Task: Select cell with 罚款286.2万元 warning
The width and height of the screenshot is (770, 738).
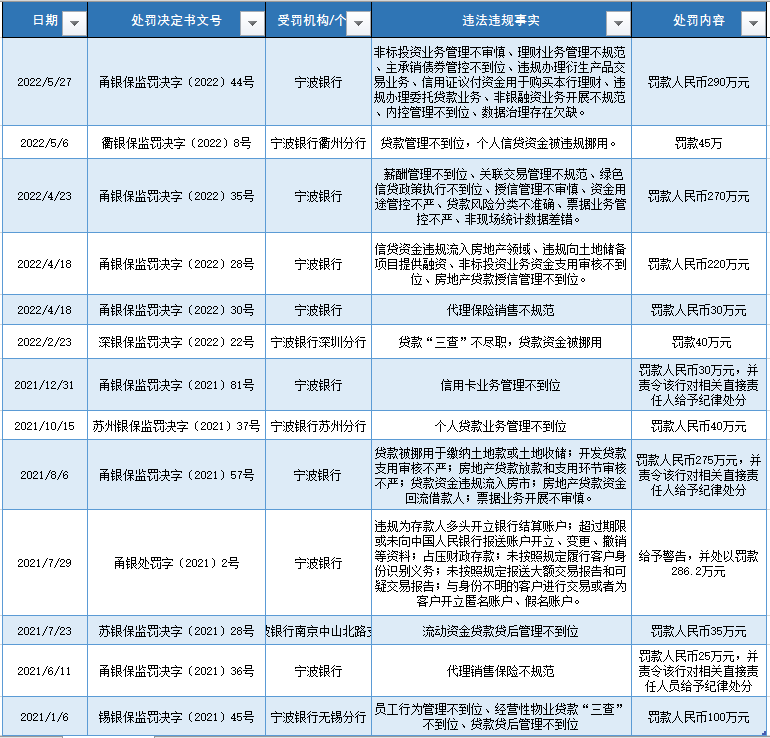Action: pyautogui.click(x=698, y=563)
